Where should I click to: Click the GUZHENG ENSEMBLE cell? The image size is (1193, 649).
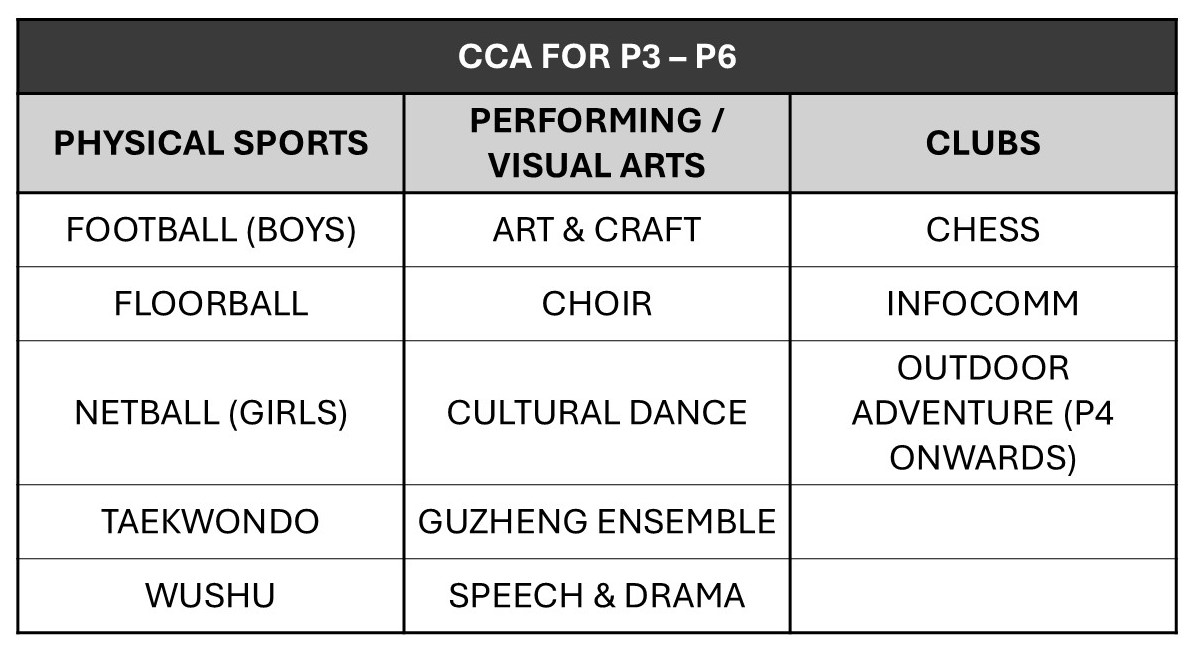tap(597, 522)
